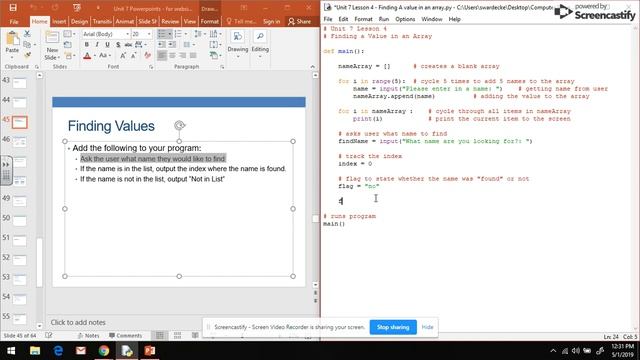Toggle left text alignment

pyautogui.click(x=162, y=56)
